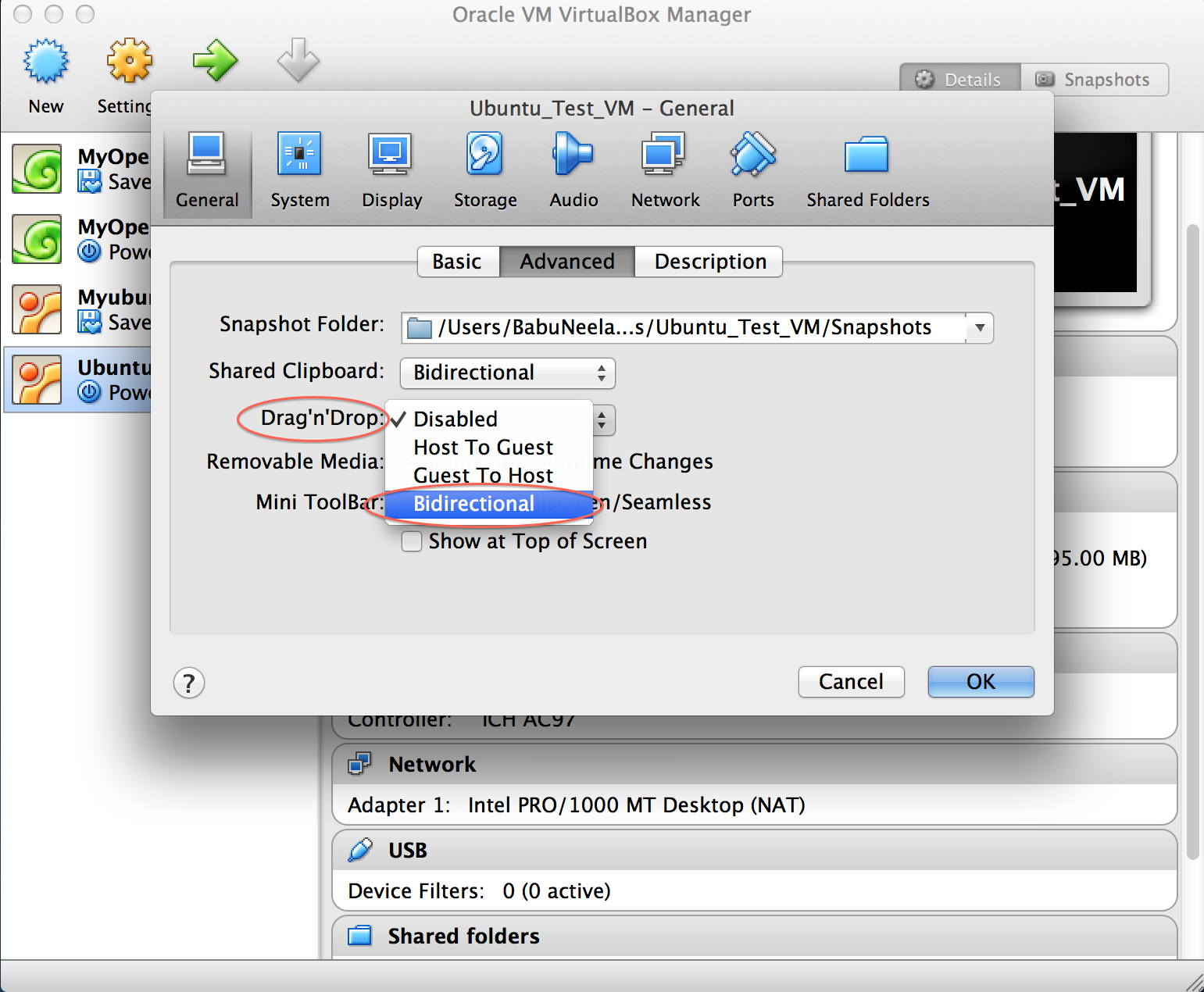This screenshot has height=992, width=1204.
Task: Select Bidirectional from Drag'n'Drop list
Action: [x=473, y=504]
